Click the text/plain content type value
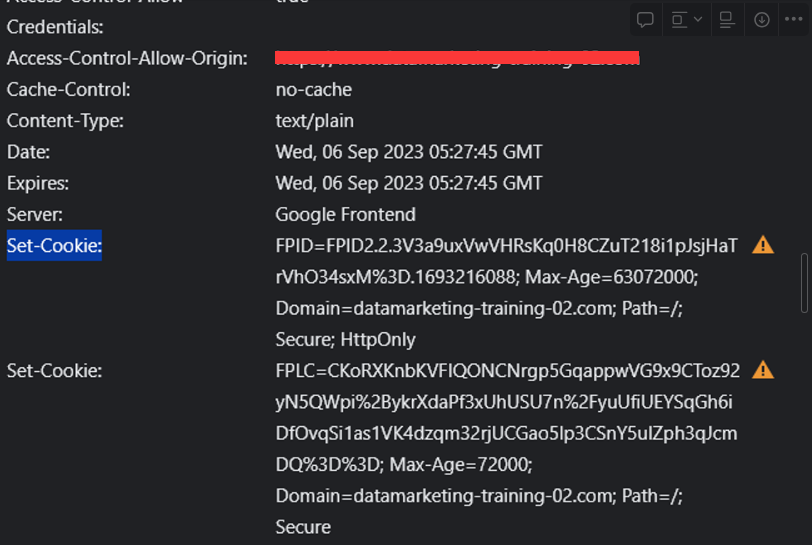This screenshot has height=545, width=812. 314,121
